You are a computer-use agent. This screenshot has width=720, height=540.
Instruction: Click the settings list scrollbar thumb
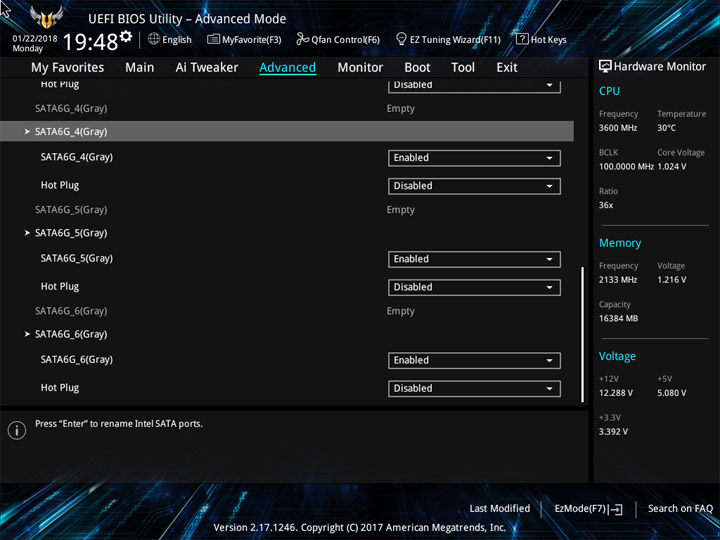click(x=583, y=334)
